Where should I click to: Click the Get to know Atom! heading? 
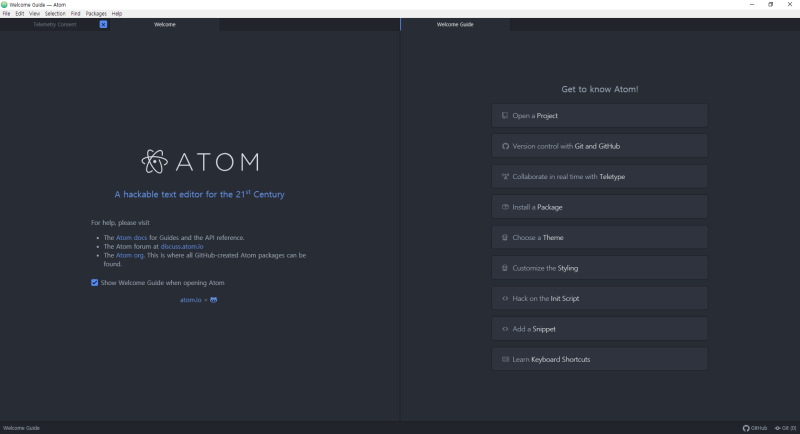599,89
